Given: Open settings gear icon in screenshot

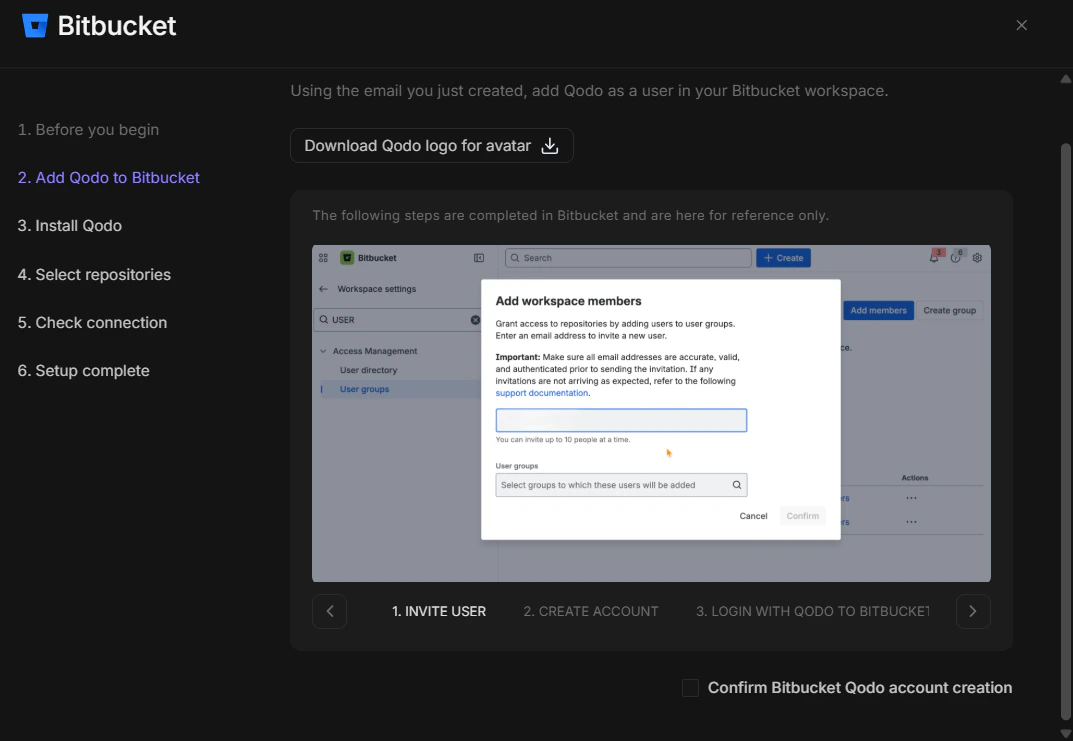Looking at the screenshot, I should coord(977,258).
